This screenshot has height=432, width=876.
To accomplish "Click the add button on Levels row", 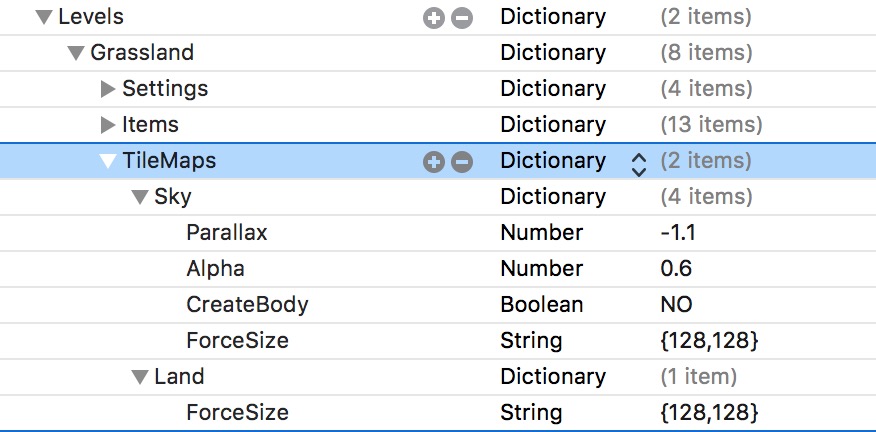I will pyautogui.click(x=433, y=17).
